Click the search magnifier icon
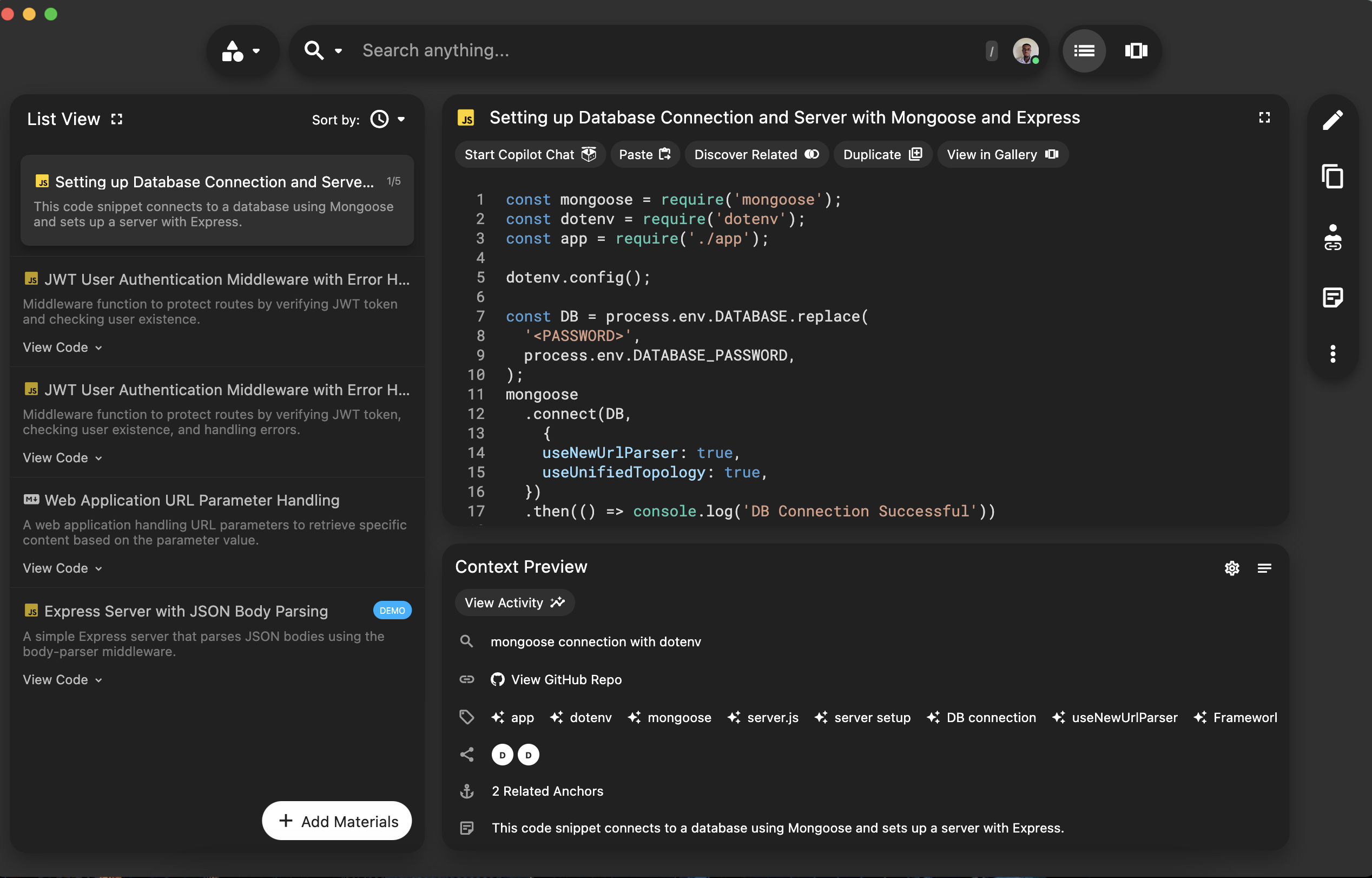Image resolution: width=1372 pixels, height=878 pixels. coord(314,51)
